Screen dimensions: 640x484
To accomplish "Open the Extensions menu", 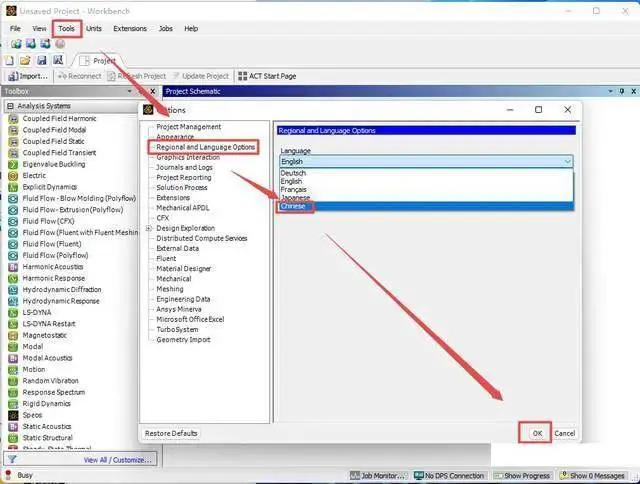I will pos(130,29).
